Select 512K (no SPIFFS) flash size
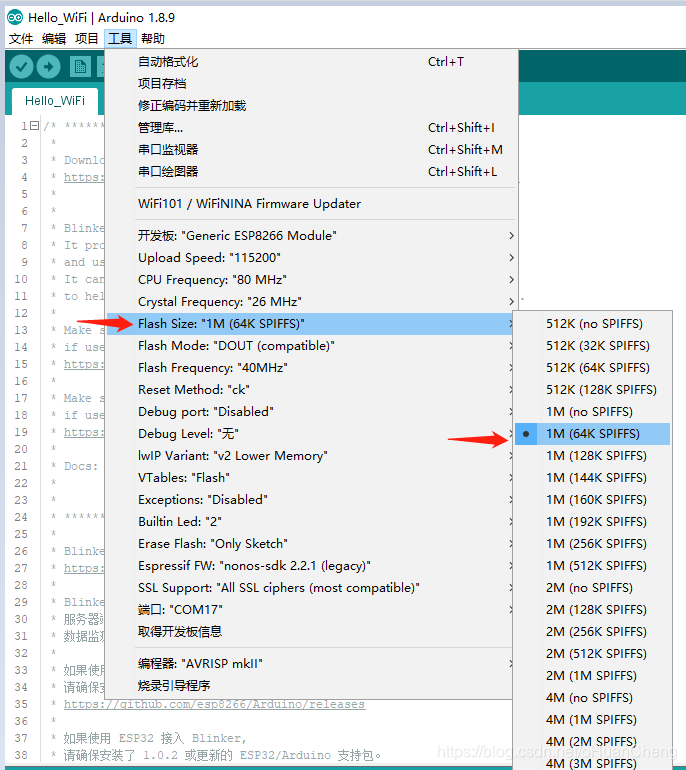The width and height of the screenshot is (686, 770). [x=593, y=324]
